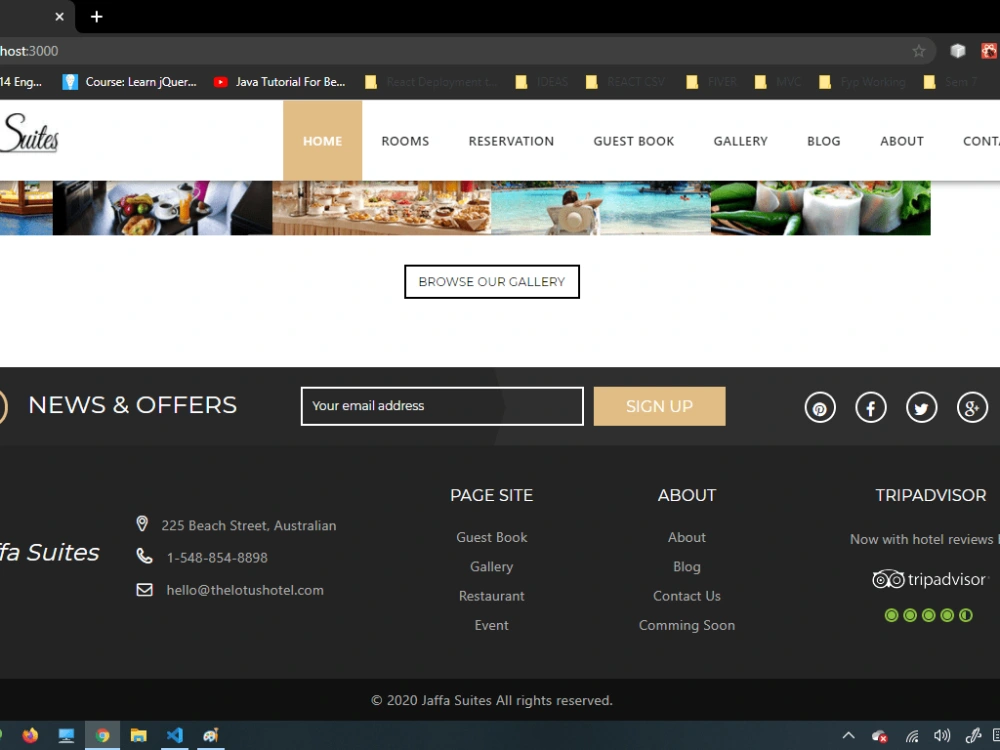Show hidden system tray icons
This screenshot has height=750, width=1000.
pyautogui.click(x=848, y=735)
